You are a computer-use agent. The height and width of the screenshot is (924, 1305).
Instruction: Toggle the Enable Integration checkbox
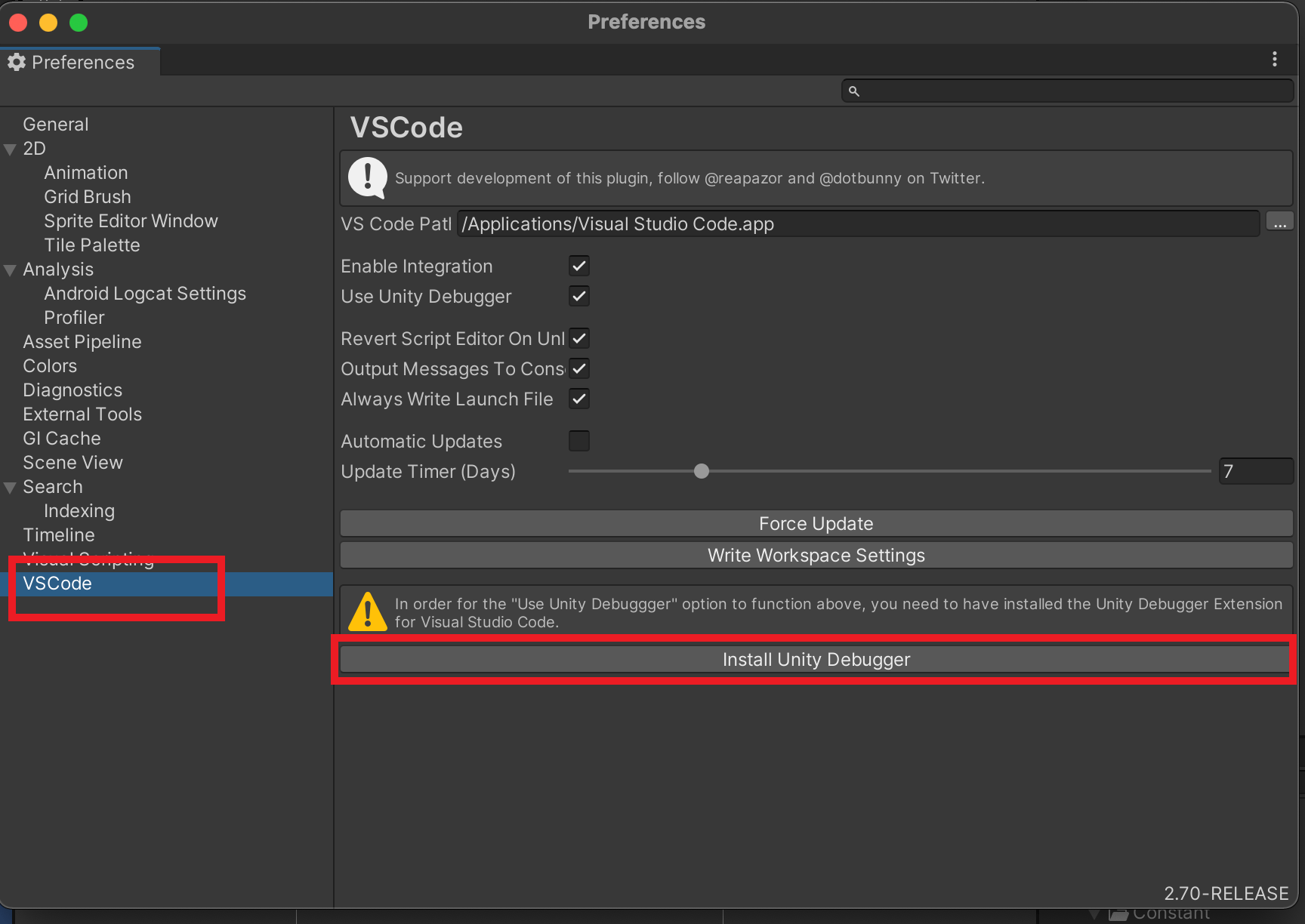pyautogui.click(x=579, y=266)
